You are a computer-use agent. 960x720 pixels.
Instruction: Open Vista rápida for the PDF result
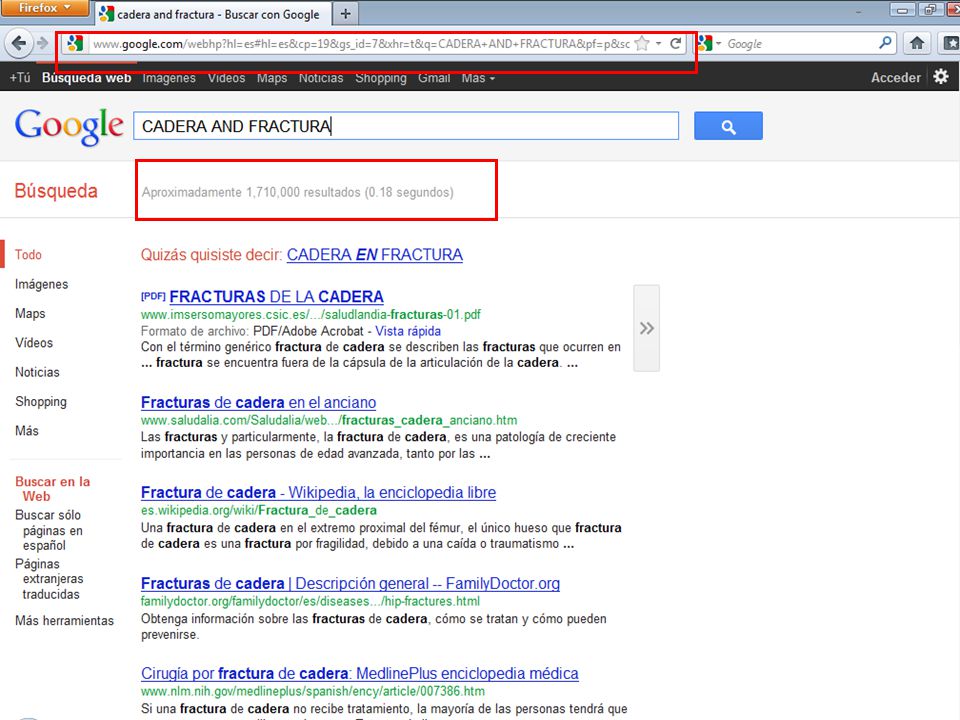tap(408, 331)
